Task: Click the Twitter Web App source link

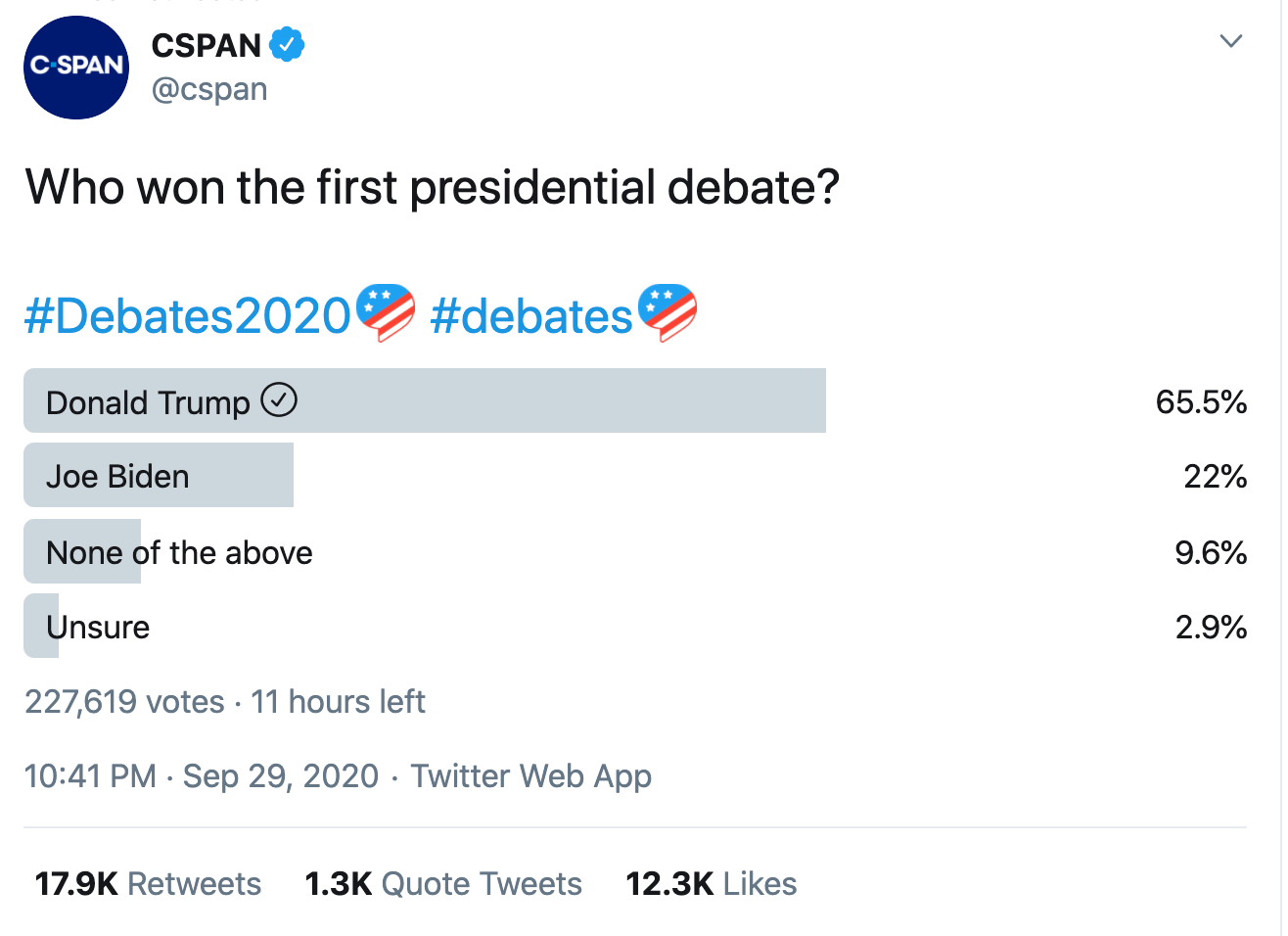Action: [x=530, y=775]
